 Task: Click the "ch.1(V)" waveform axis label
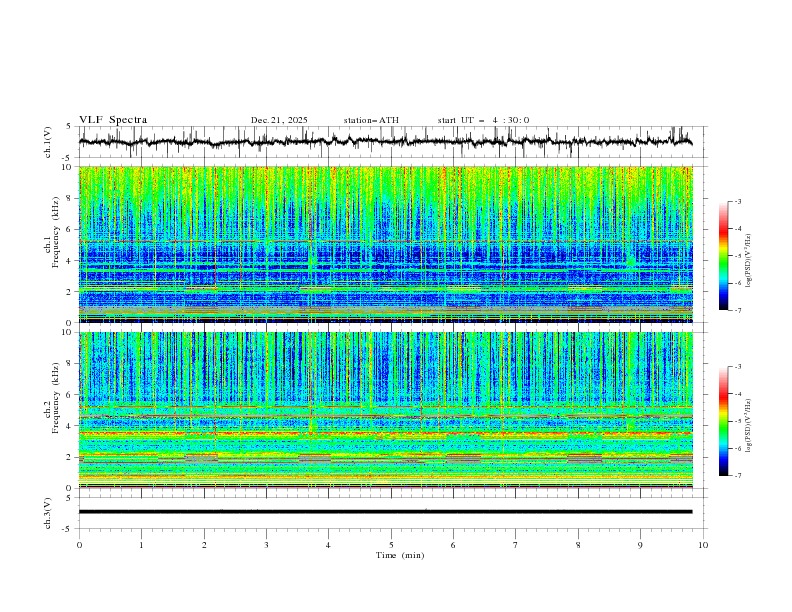(x=48, y=142)
